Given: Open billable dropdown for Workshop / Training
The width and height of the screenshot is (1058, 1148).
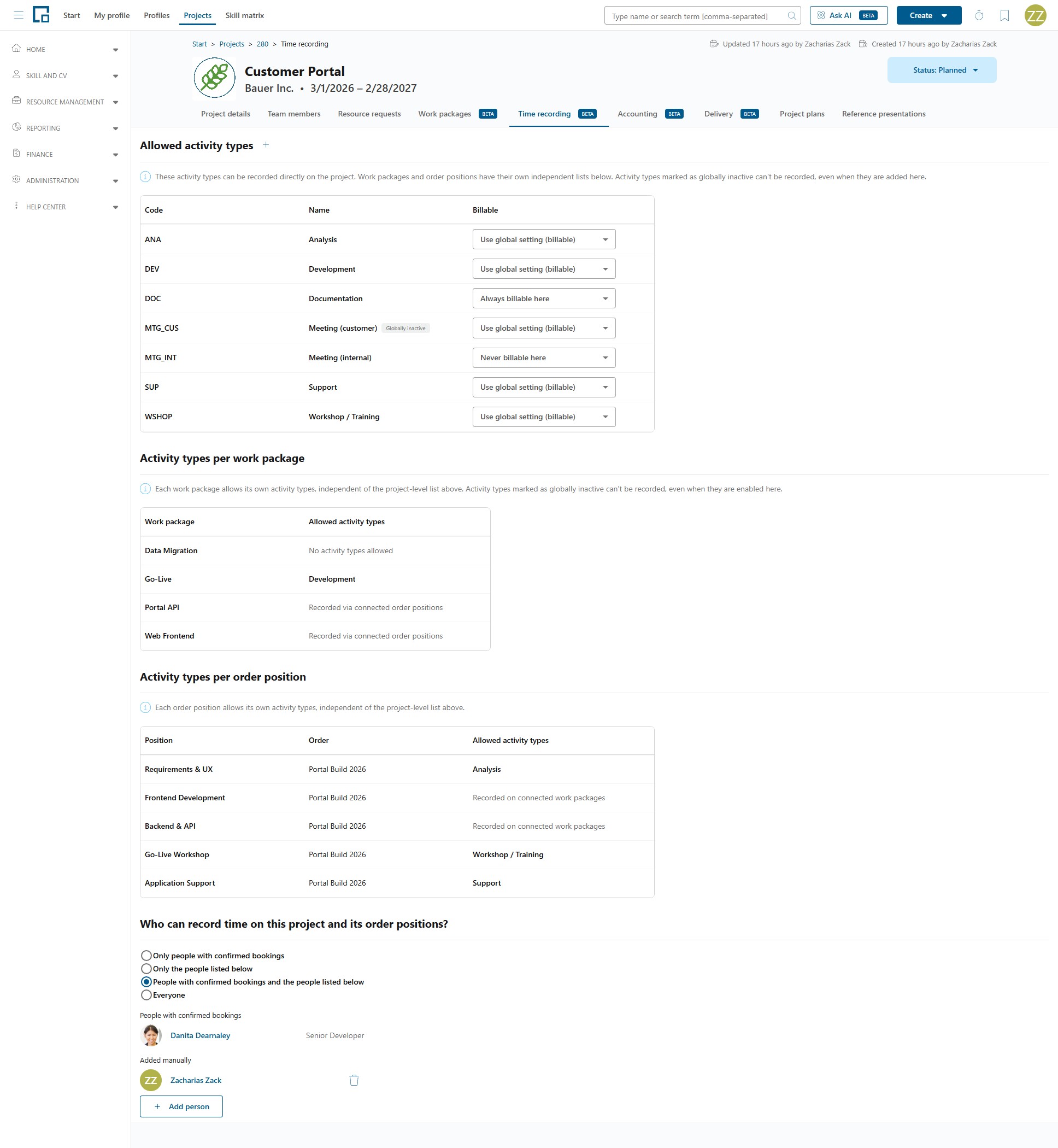Looking at the screenshot, I should (x=544, y=417).
